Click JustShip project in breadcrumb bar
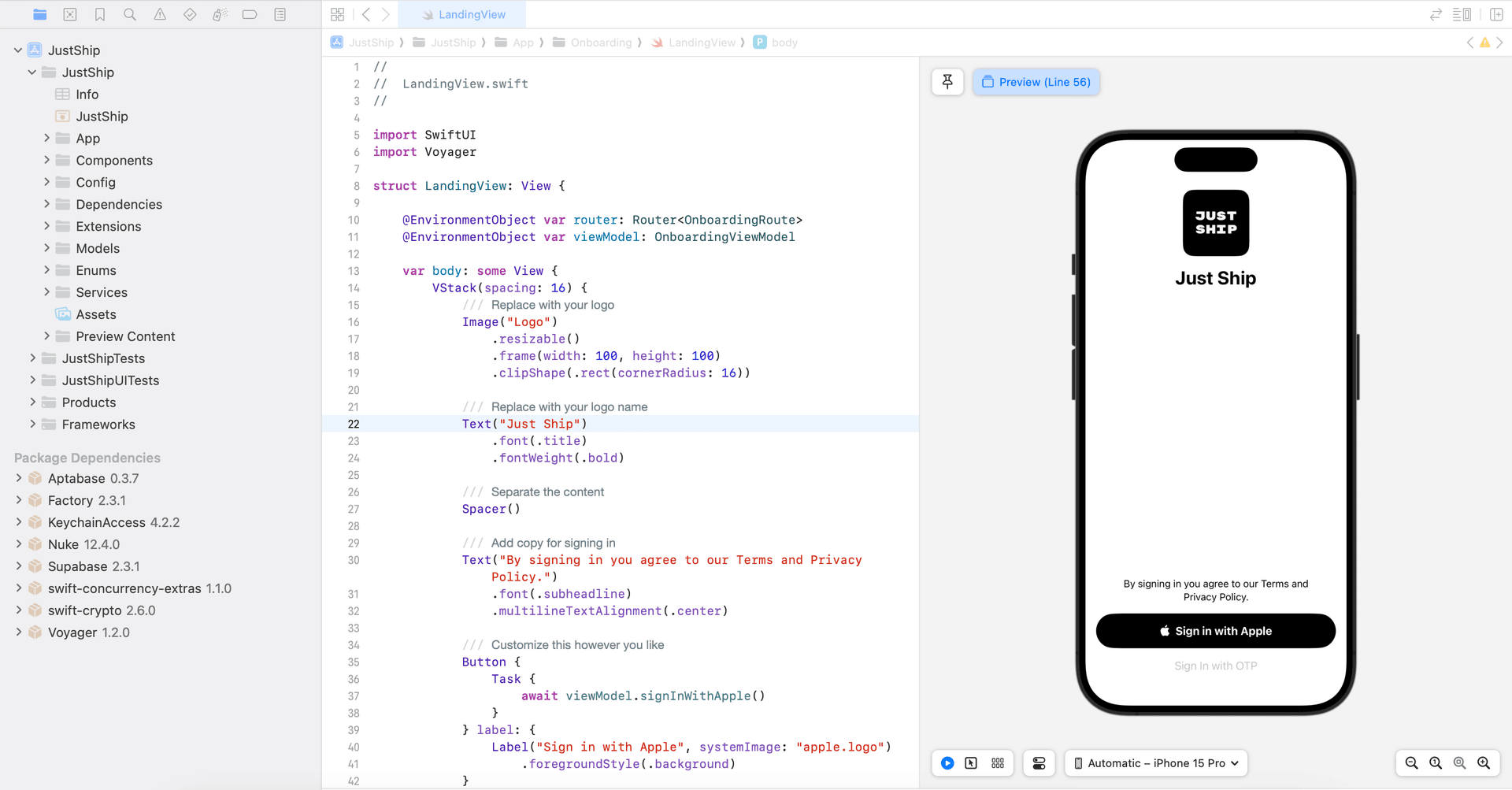Image resolution: width=1512 pixels, height=790 pixels. [x=363, y=43]
